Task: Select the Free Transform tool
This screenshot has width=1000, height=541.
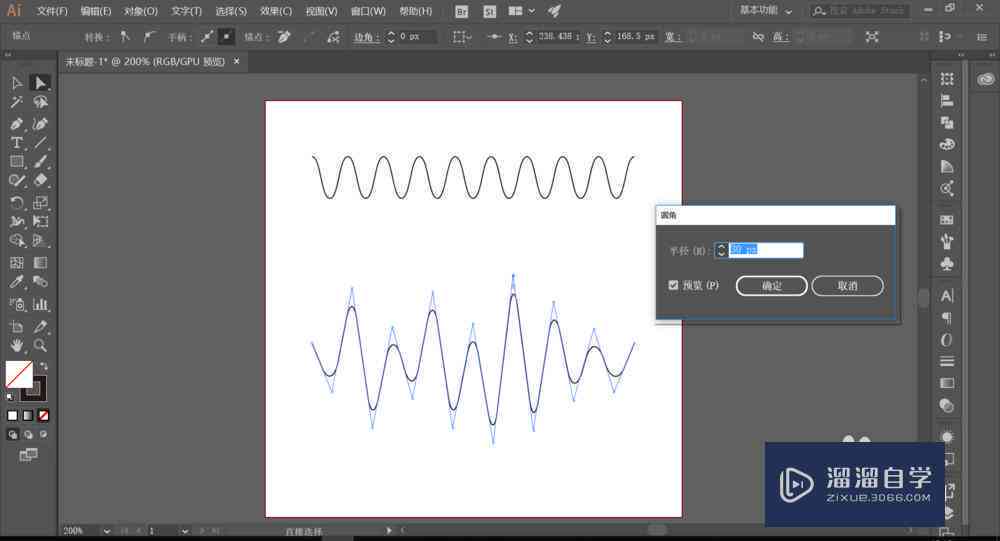Action: (40, 222)
